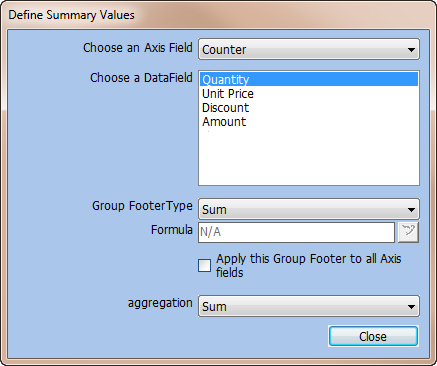Click the Choose an Axis Field label

(138, 48)
